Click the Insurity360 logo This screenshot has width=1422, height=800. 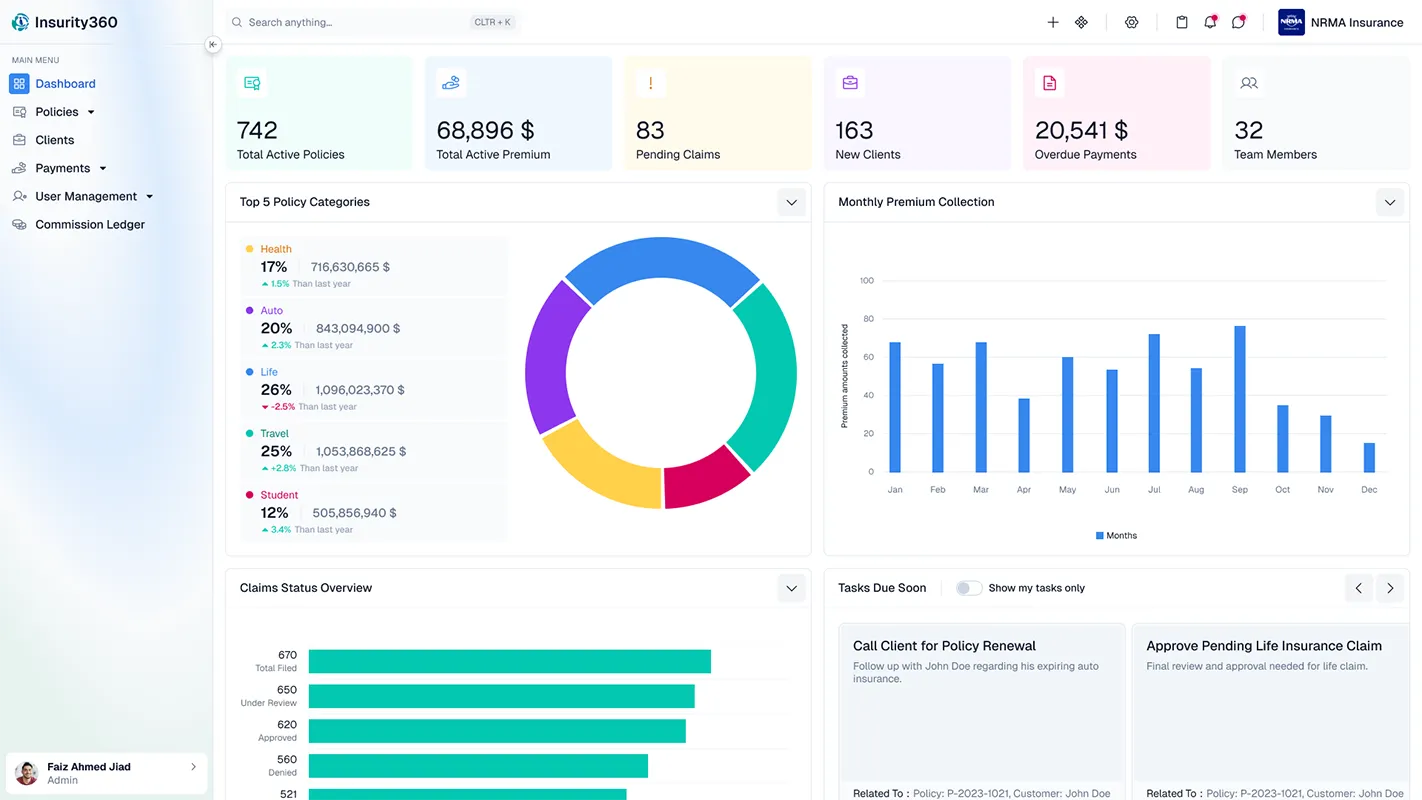point(64,21)
